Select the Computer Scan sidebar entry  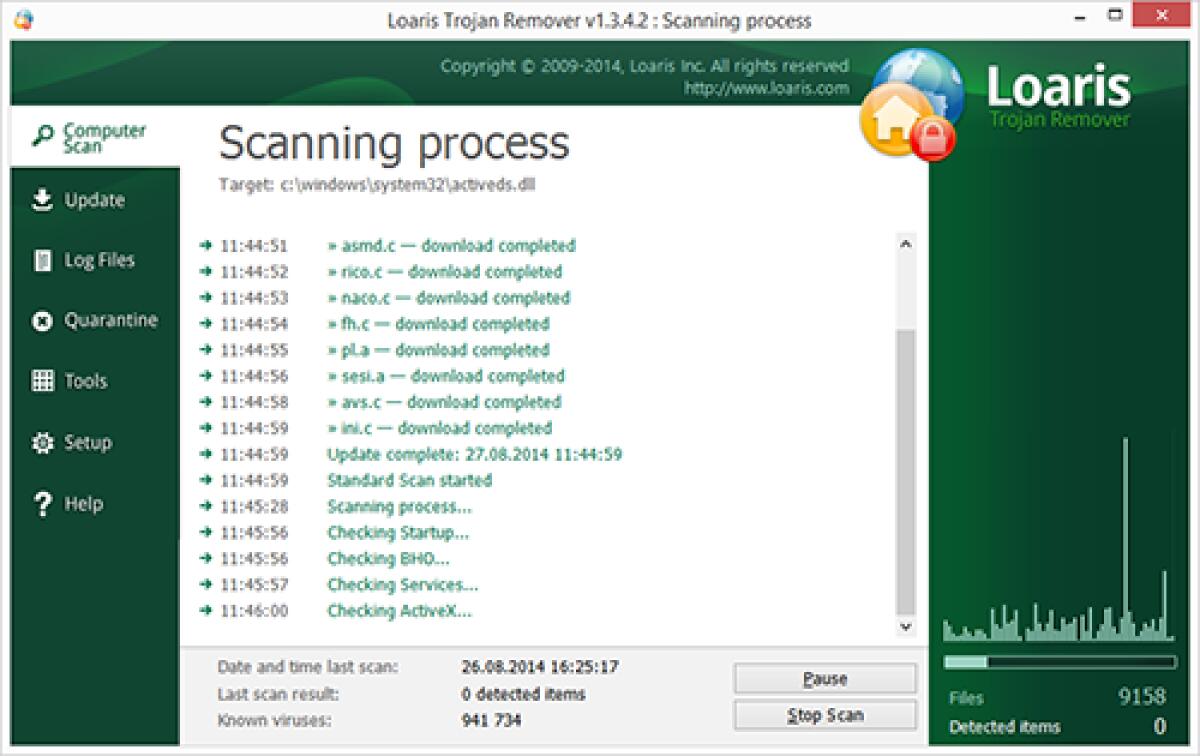[95, 135]
